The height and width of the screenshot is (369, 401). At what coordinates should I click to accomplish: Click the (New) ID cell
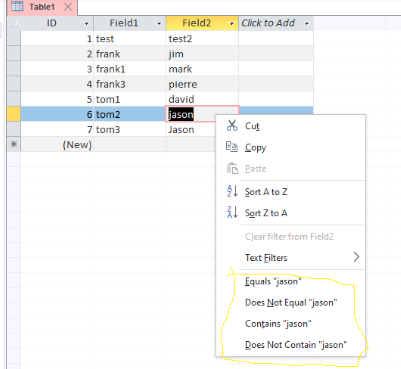[57, 144]
